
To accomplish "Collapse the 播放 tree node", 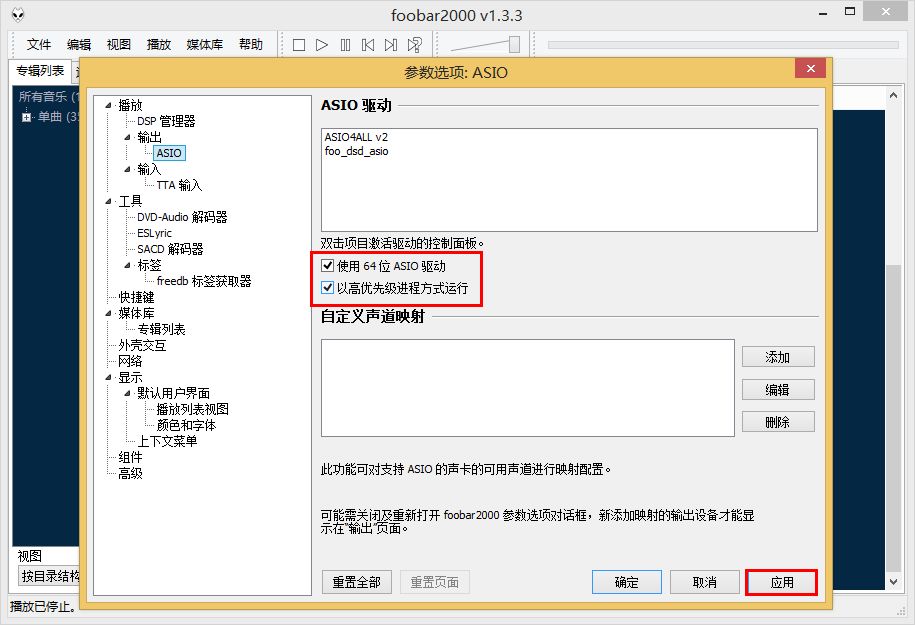I will (x=109, y=106).
